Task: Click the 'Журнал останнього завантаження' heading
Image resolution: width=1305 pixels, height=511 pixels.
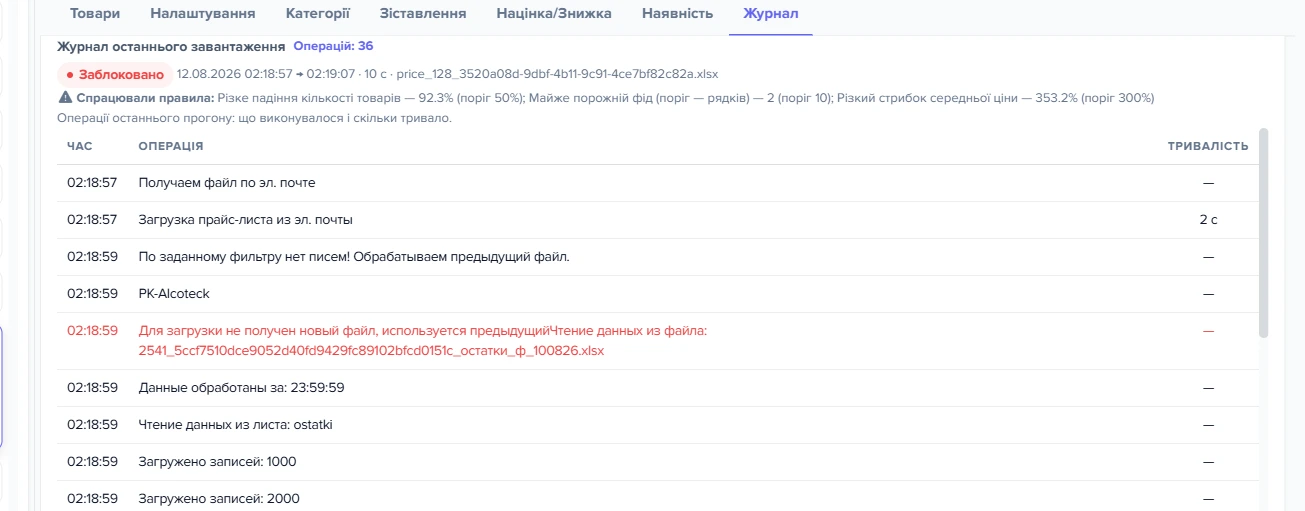Action: click(x=171, y=46)
